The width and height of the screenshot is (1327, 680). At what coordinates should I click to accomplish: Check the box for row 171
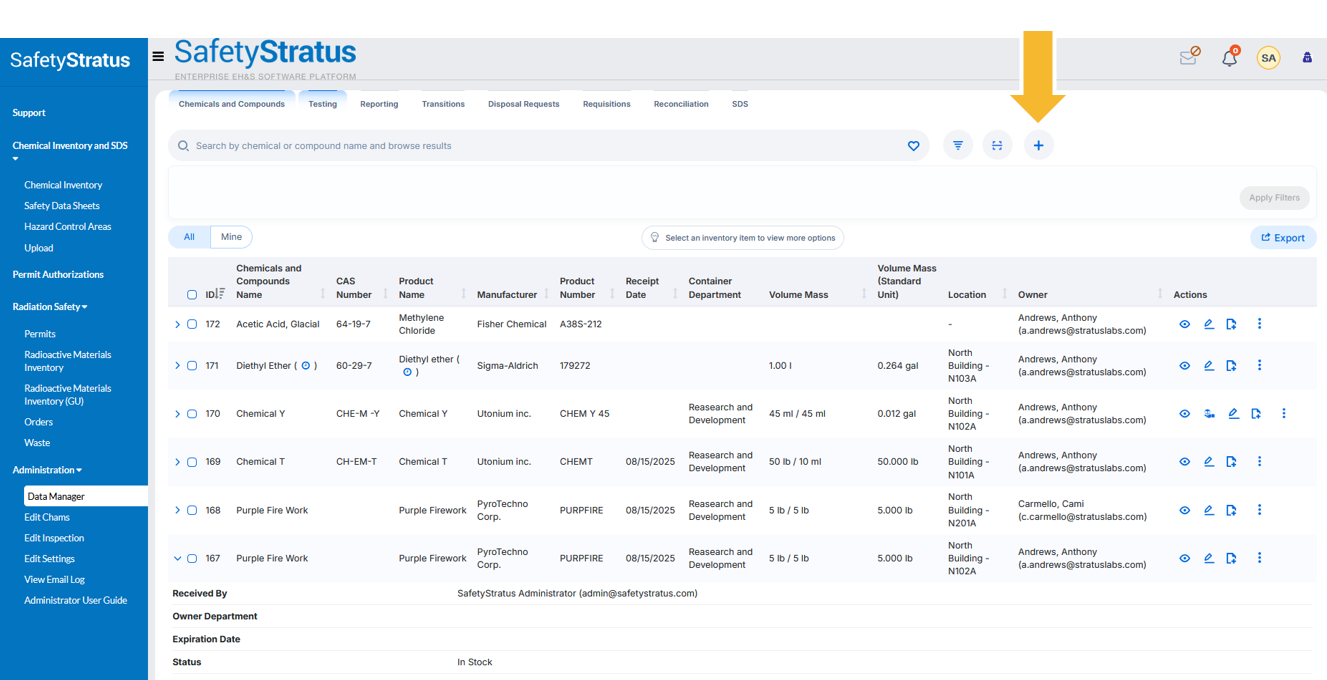tap(192, 366)
